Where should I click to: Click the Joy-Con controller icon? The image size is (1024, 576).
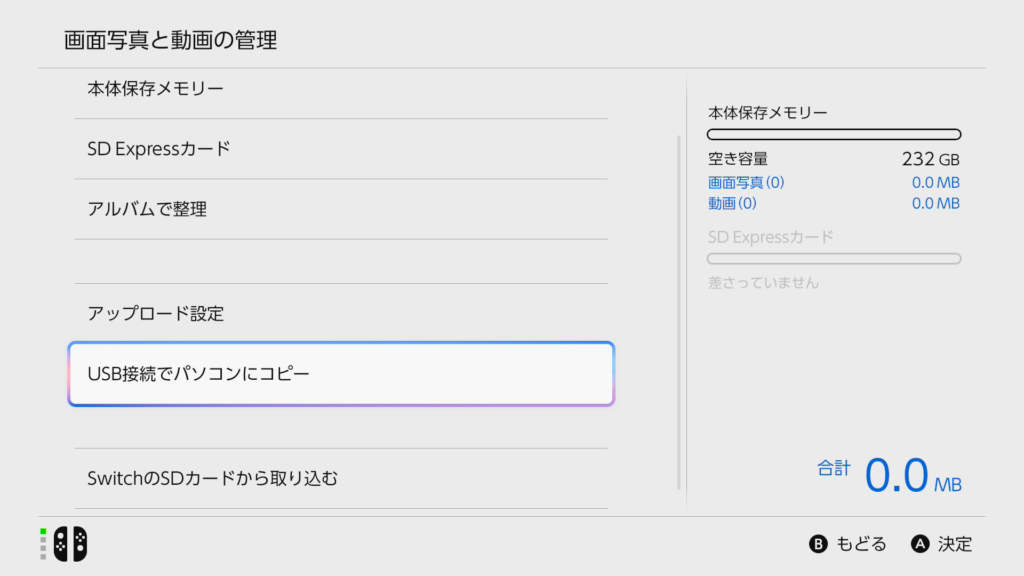(71, 543)
